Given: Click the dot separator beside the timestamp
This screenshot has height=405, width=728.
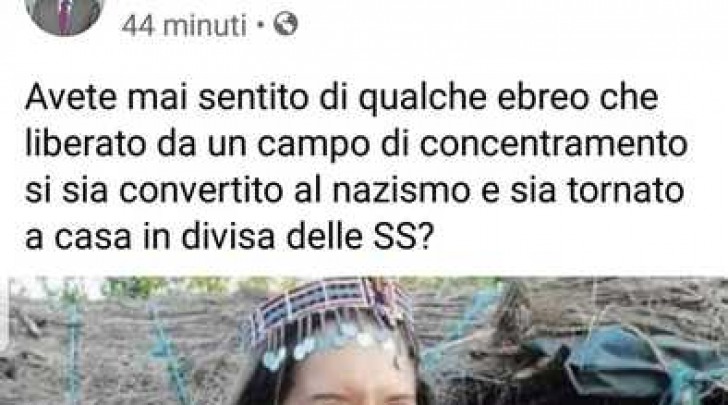Looking at the screenshot, I should pyautogui.click(x=260, y=25).
